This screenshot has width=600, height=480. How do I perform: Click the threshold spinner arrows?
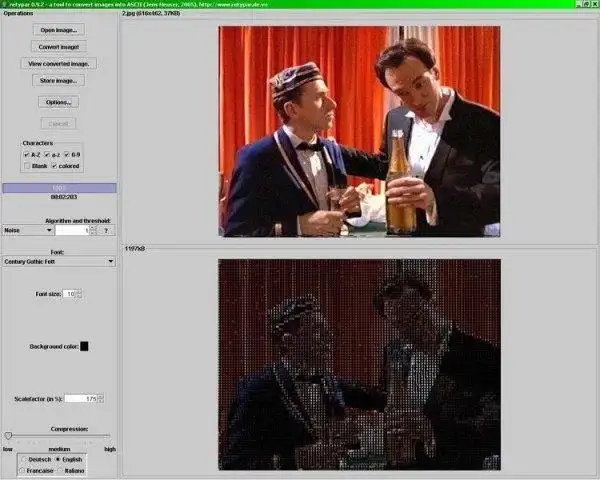click(x=93, y=230)
